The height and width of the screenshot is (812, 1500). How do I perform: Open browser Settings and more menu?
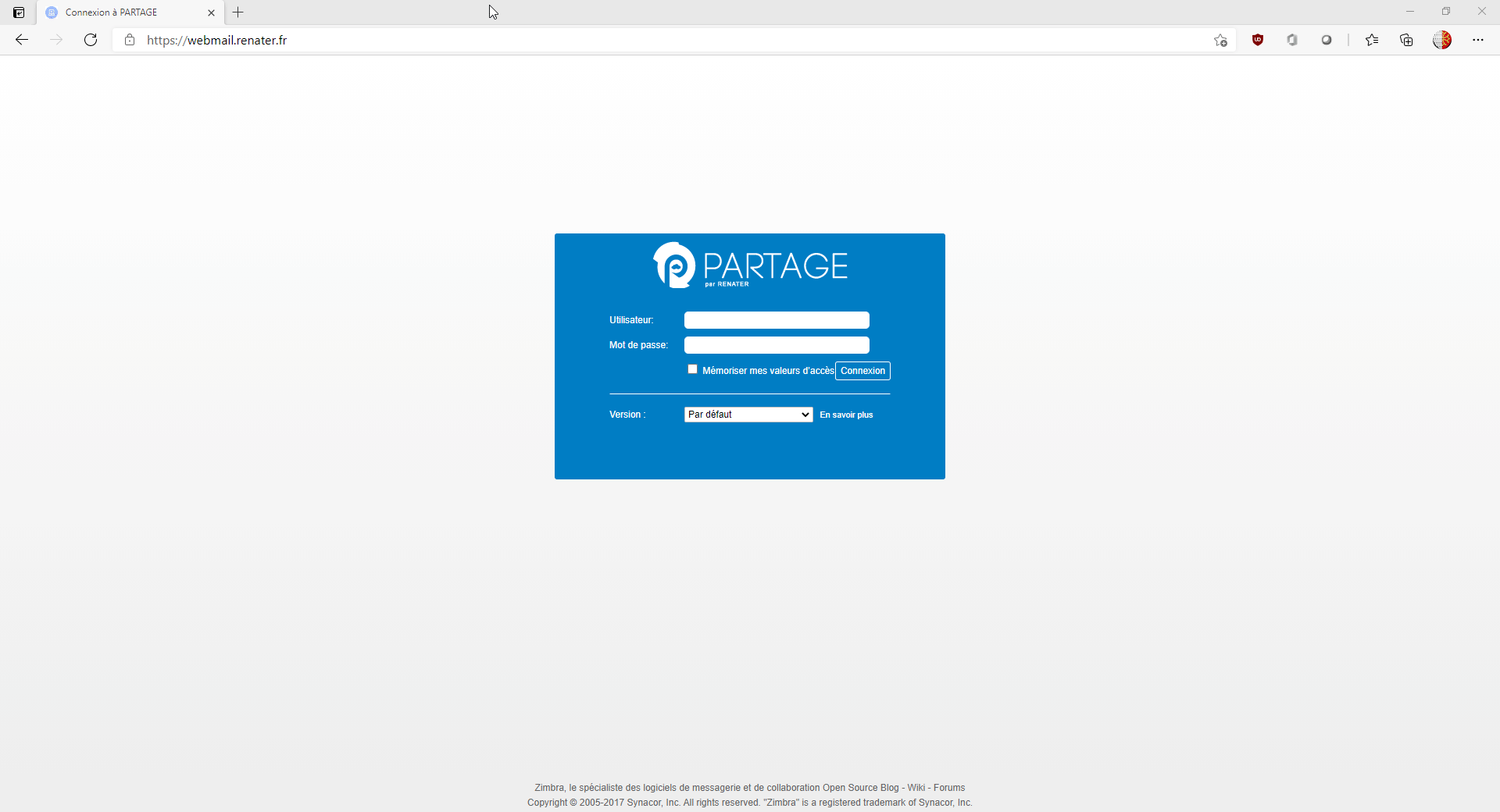point(1477,40)
